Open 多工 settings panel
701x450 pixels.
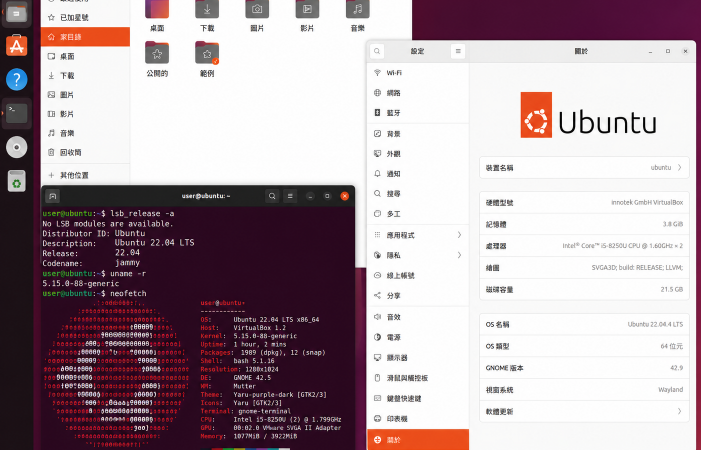418,214
